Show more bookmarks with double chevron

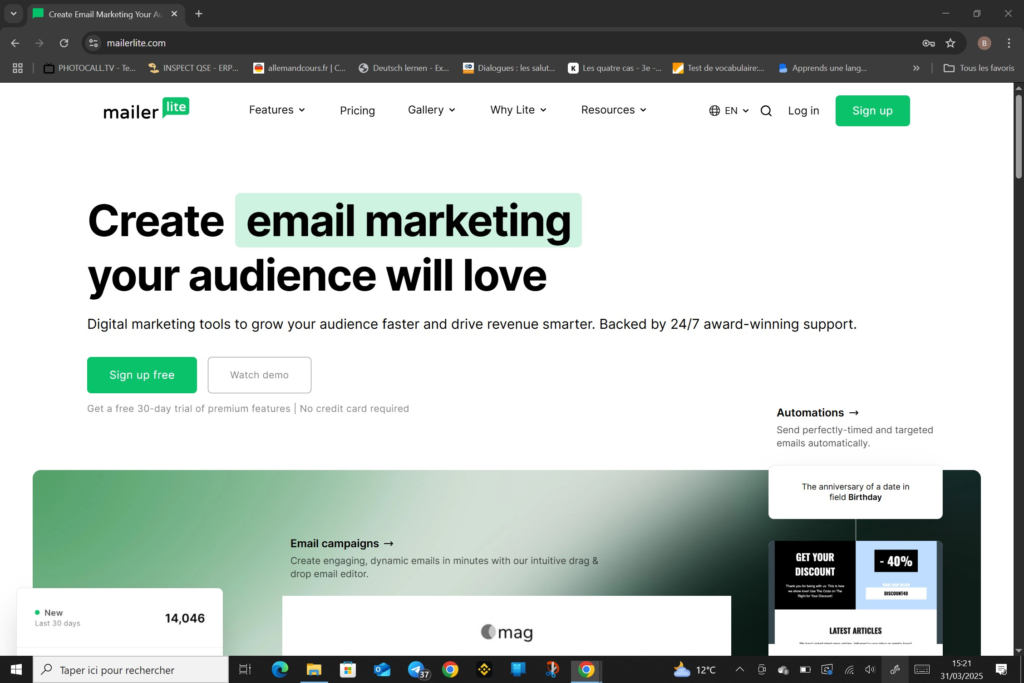tap(916, 68)
